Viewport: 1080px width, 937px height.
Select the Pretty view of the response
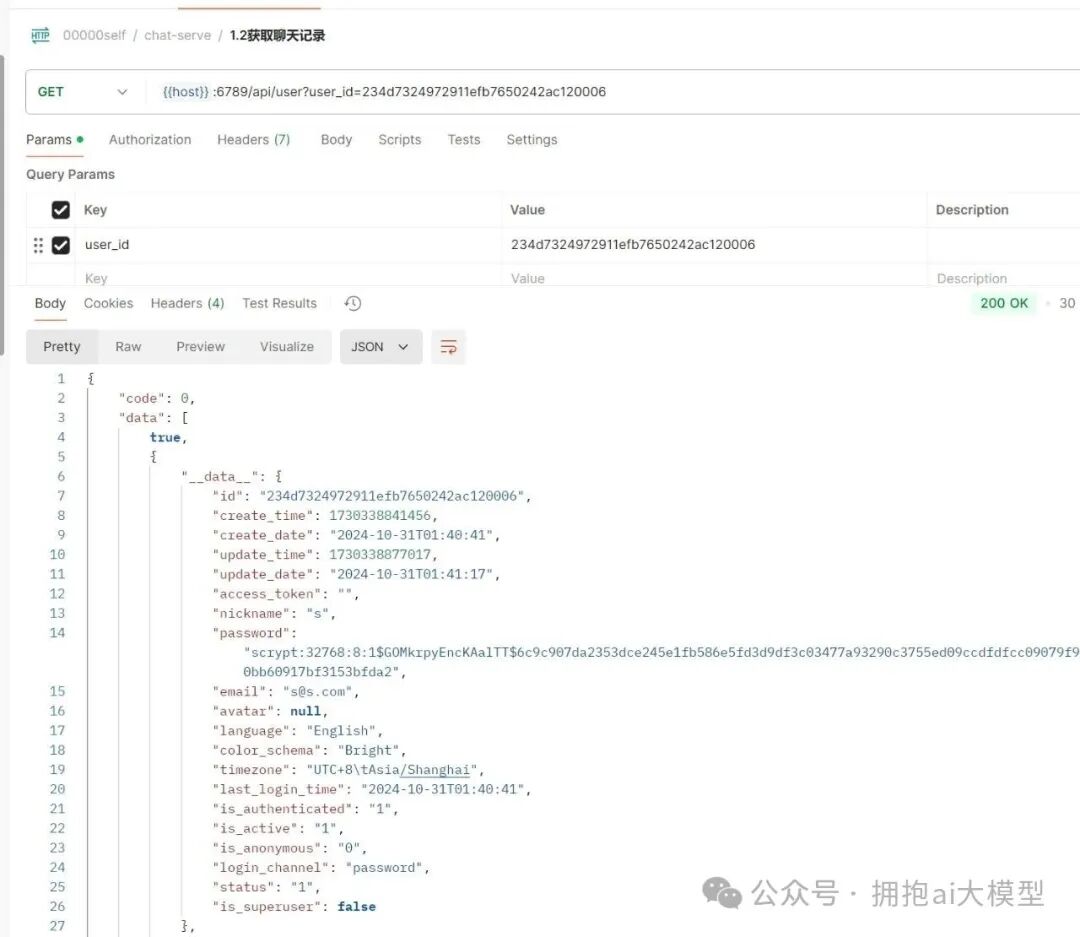(61, 346)
